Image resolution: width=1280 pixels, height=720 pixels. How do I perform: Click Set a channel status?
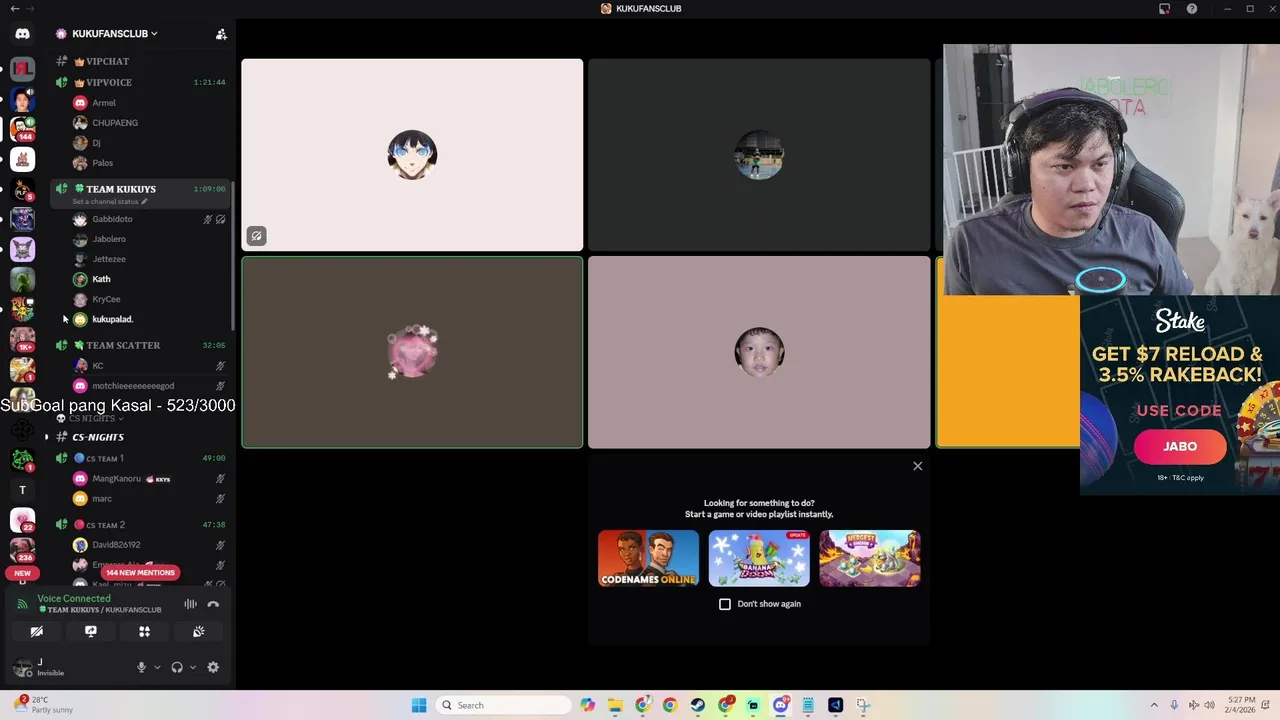pyautogui.click(x=109, y=202)
